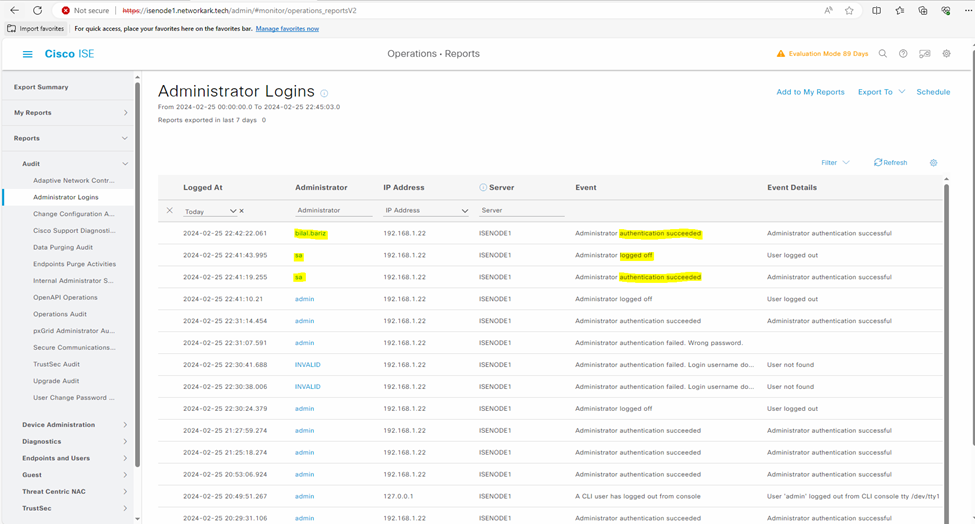Refresh the Administrator Logins report
This screenshot has height=524, width=975.
click(890, 163)
